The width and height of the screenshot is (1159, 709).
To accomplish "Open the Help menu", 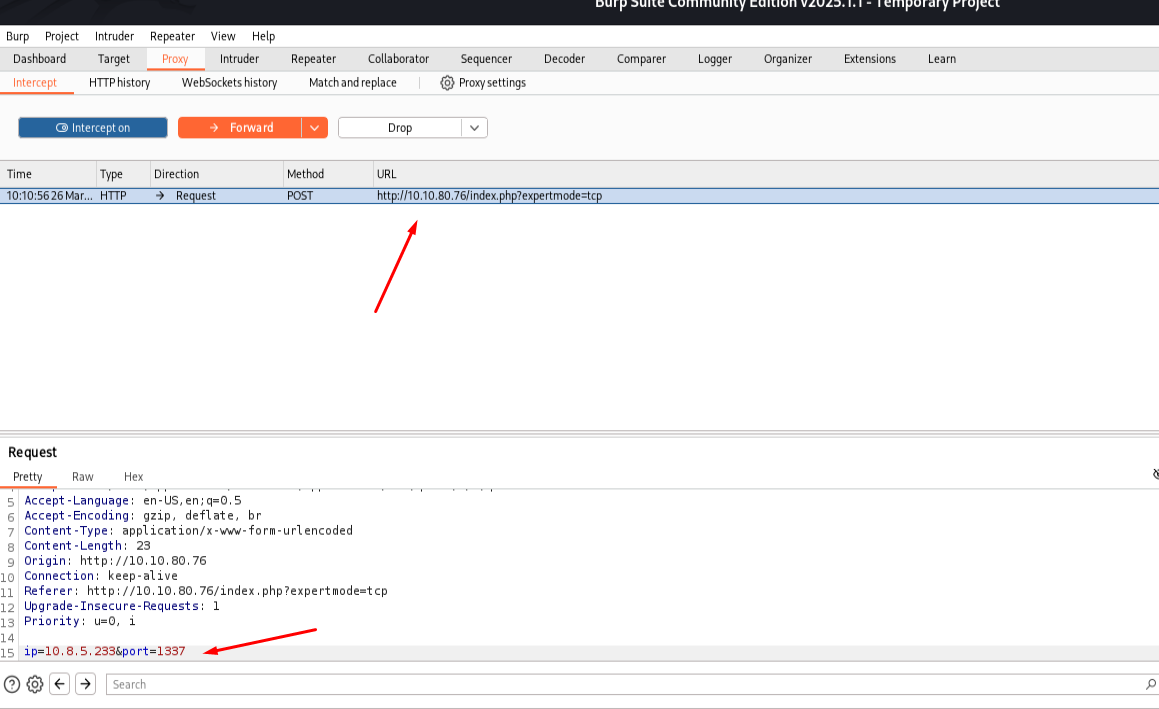I will click(263, 36).
